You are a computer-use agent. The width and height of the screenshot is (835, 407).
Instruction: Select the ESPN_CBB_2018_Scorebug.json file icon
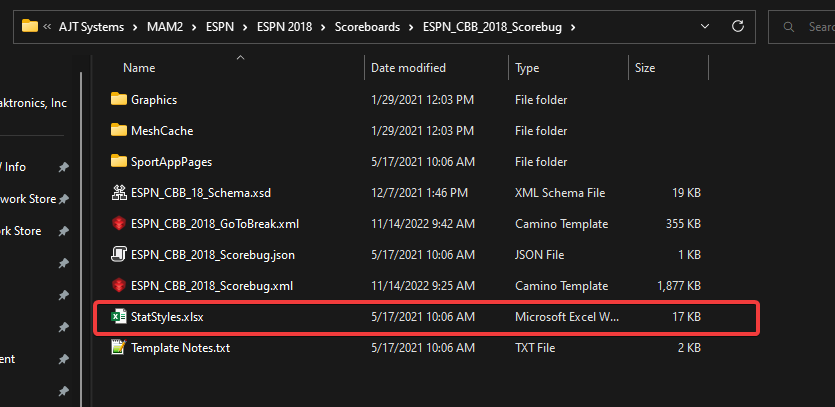point(119,255)
